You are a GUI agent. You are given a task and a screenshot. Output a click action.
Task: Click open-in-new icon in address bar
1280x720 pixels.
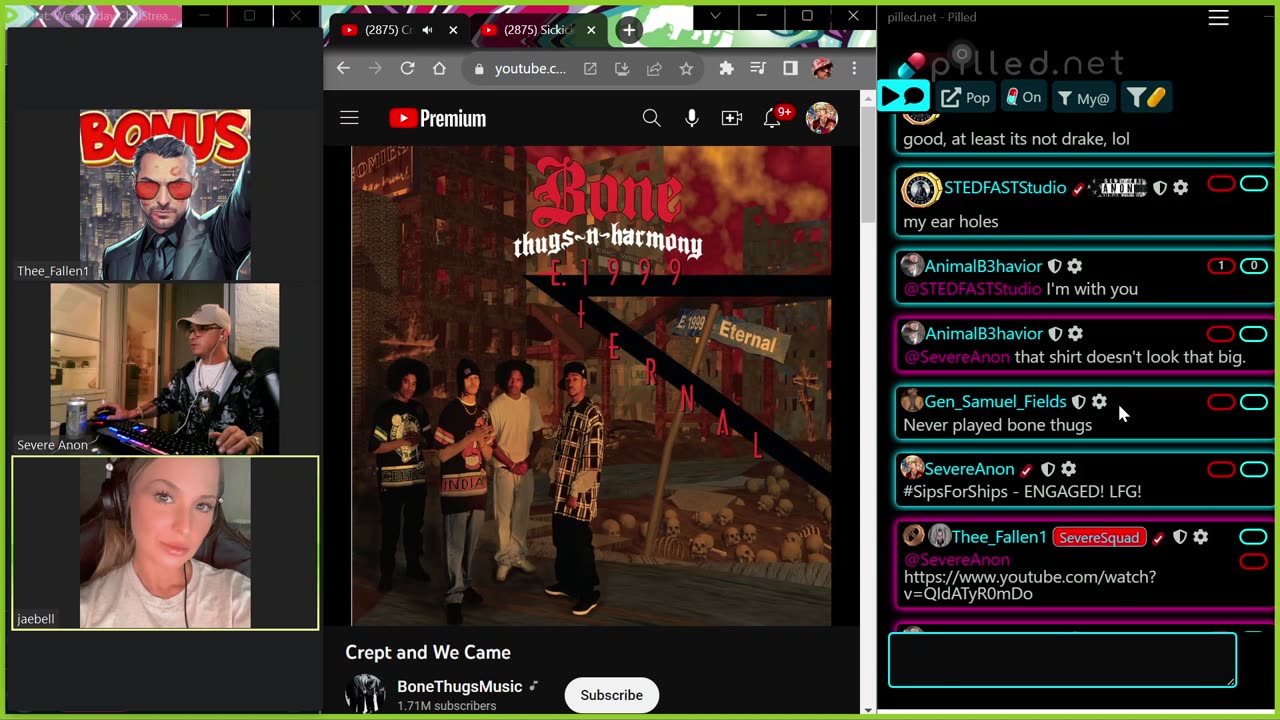pos(590,69)
